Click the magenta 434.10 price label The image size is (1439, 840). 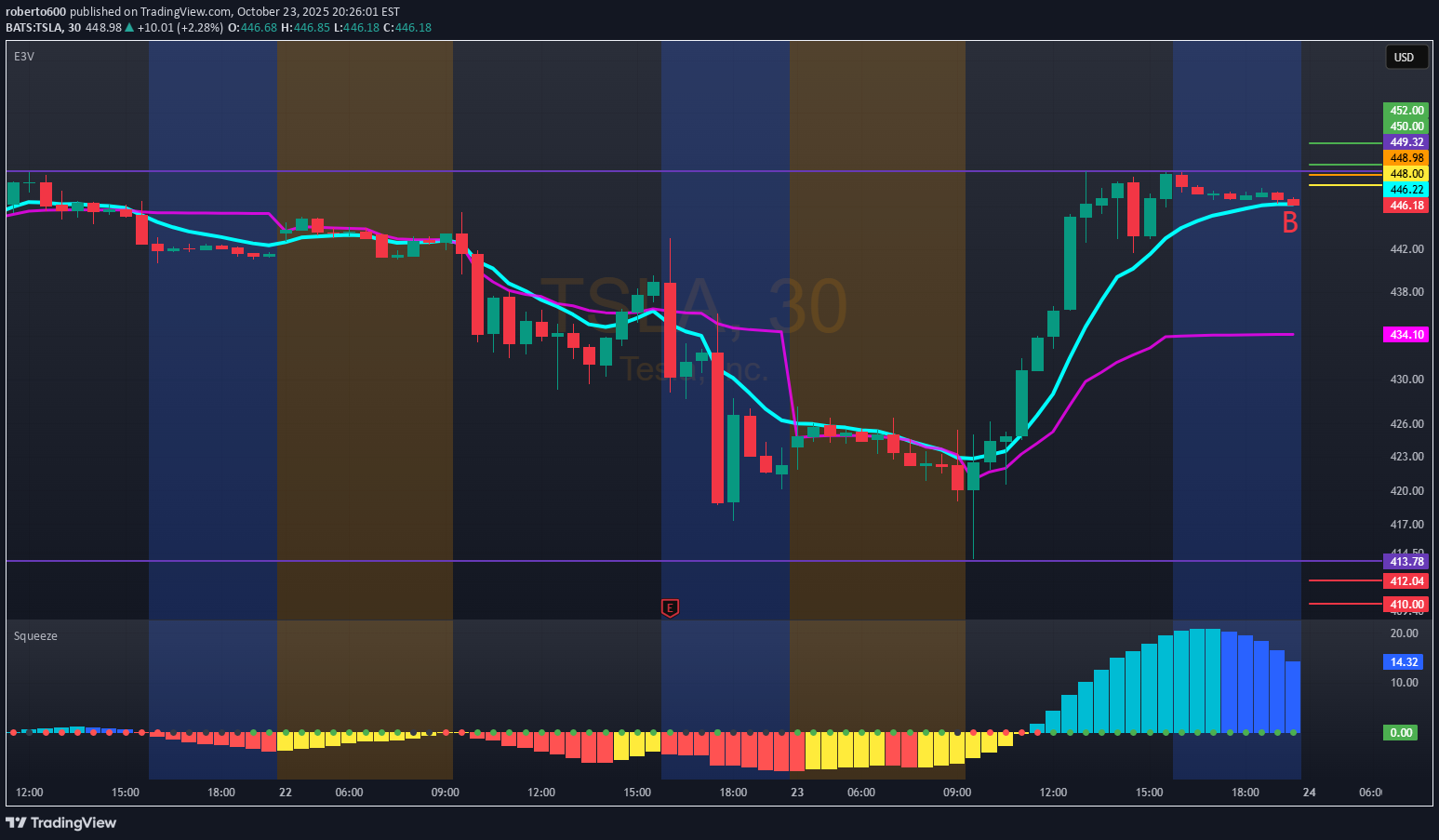1406,335
